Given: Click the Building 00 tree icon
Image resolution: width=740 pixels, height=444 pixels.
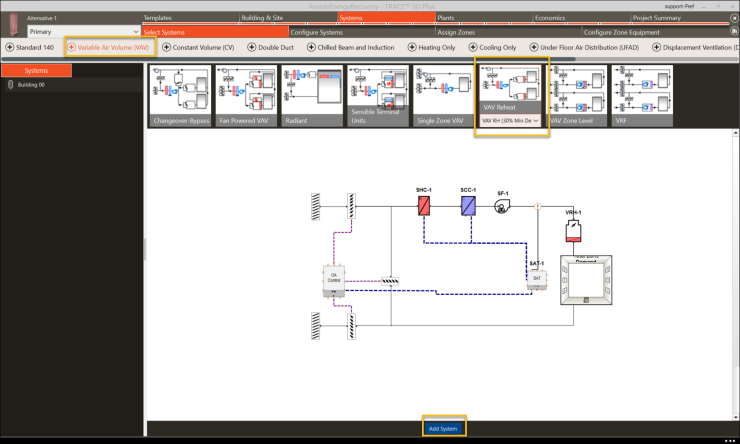Looking at the screenshot, I should tap(10, 85).
